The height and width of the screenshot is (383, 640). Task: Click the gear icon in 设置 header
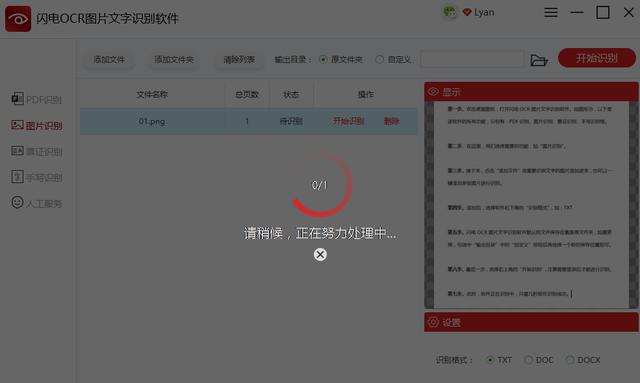click(x=433, y=322)
